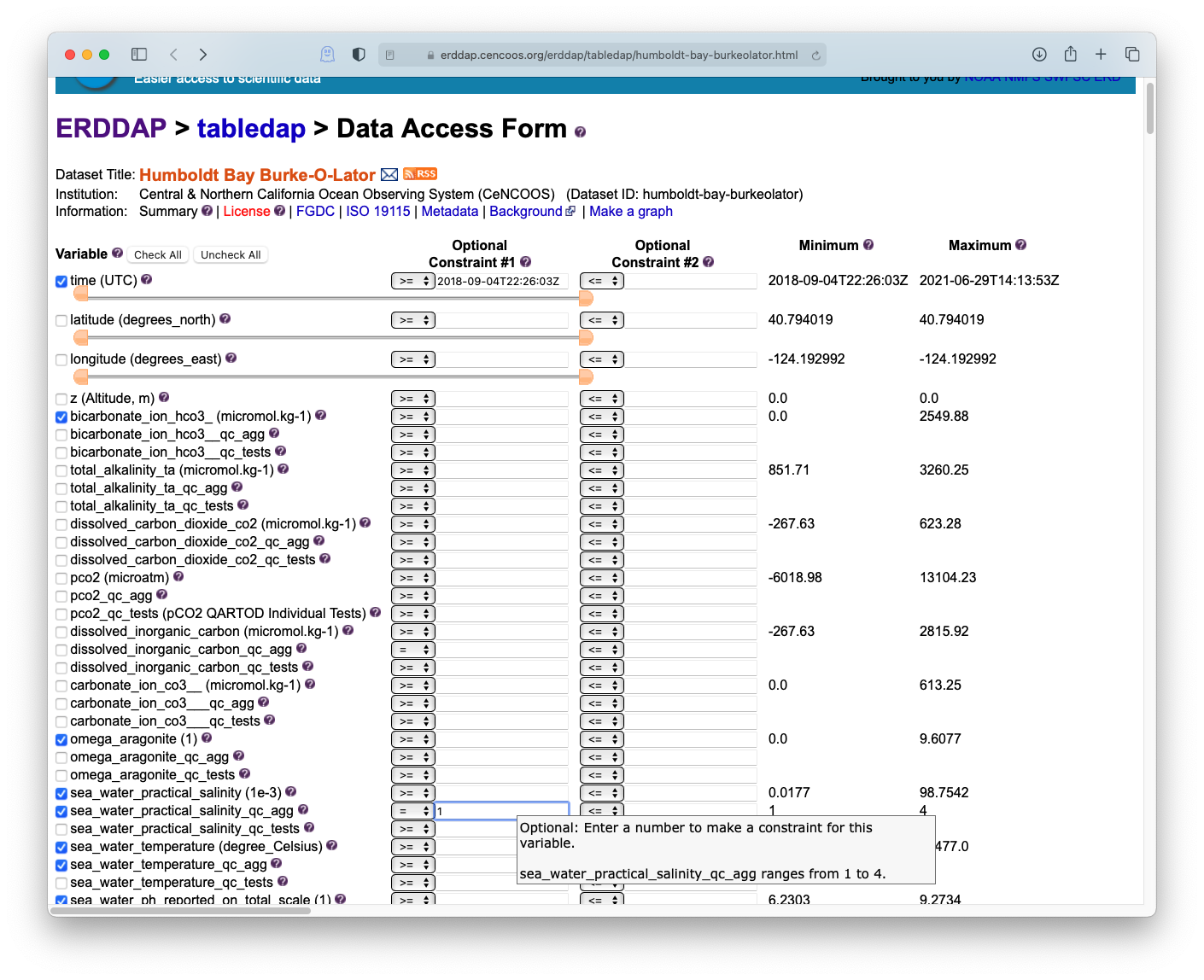Click the help icon next to Minimum

click(868, 245)
